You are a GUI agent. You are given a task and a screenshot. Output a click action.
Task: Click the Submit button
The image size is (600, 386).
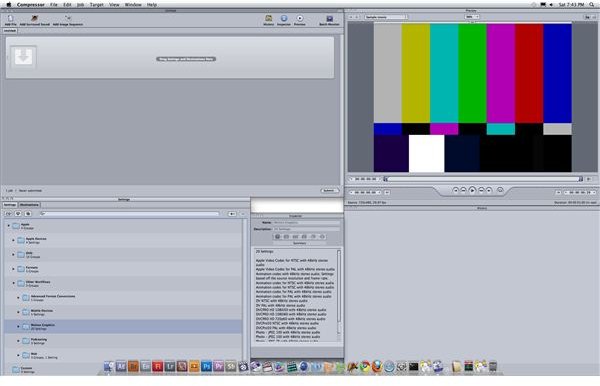[329, 191]
